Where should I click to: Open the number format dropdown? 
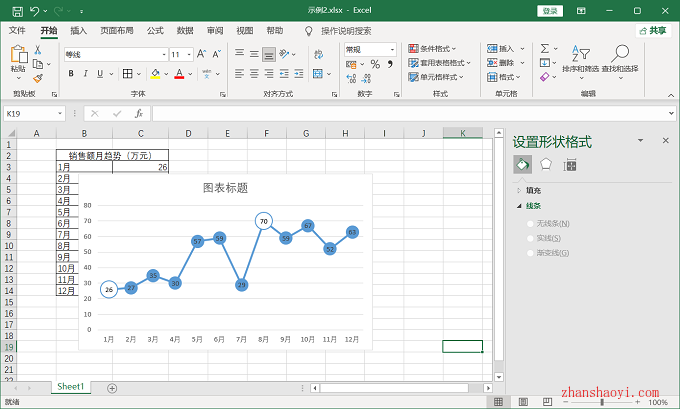[392, 49]
